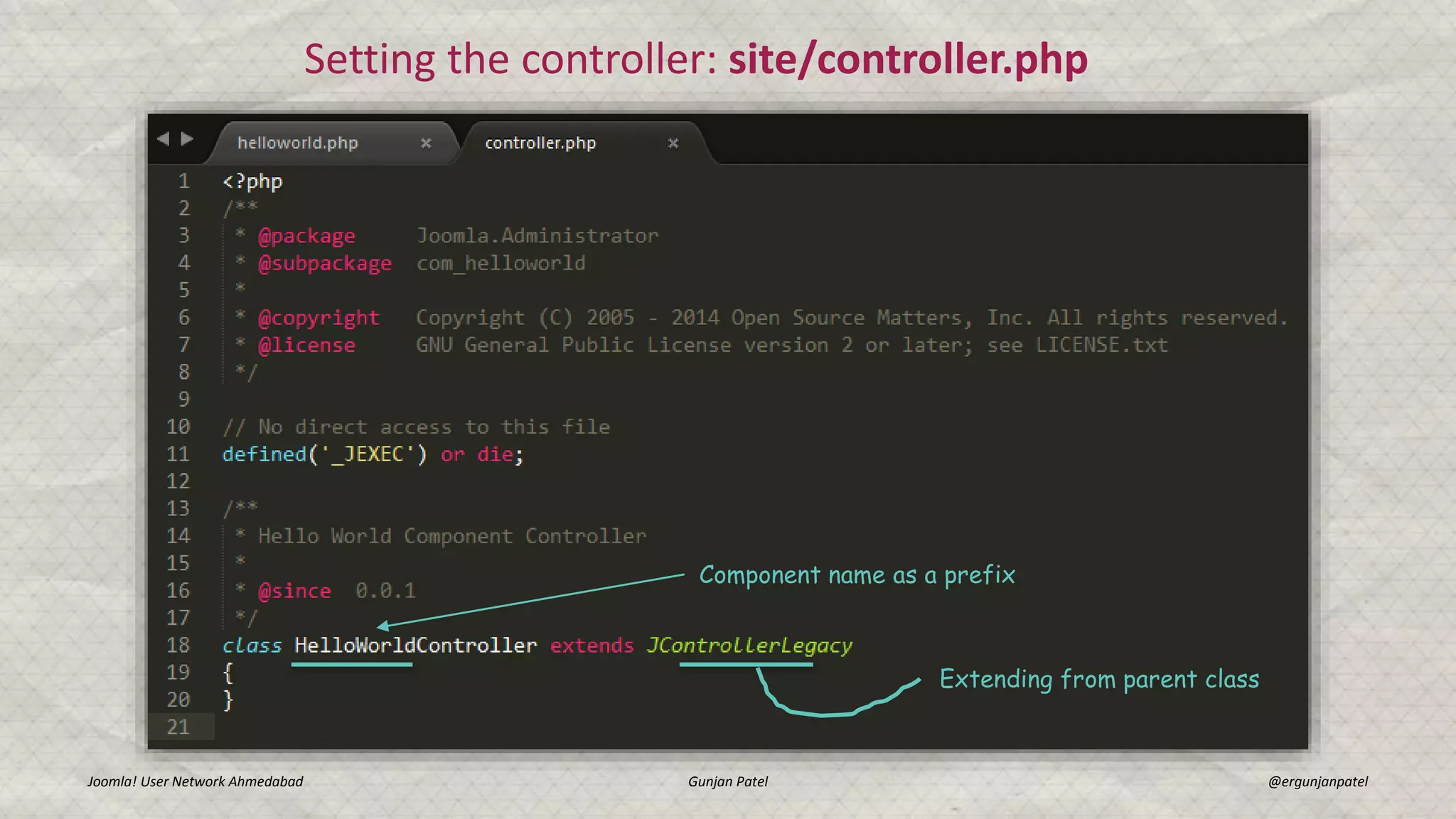Click the '@license' doc tag
1456x819 pixels.
306,346
